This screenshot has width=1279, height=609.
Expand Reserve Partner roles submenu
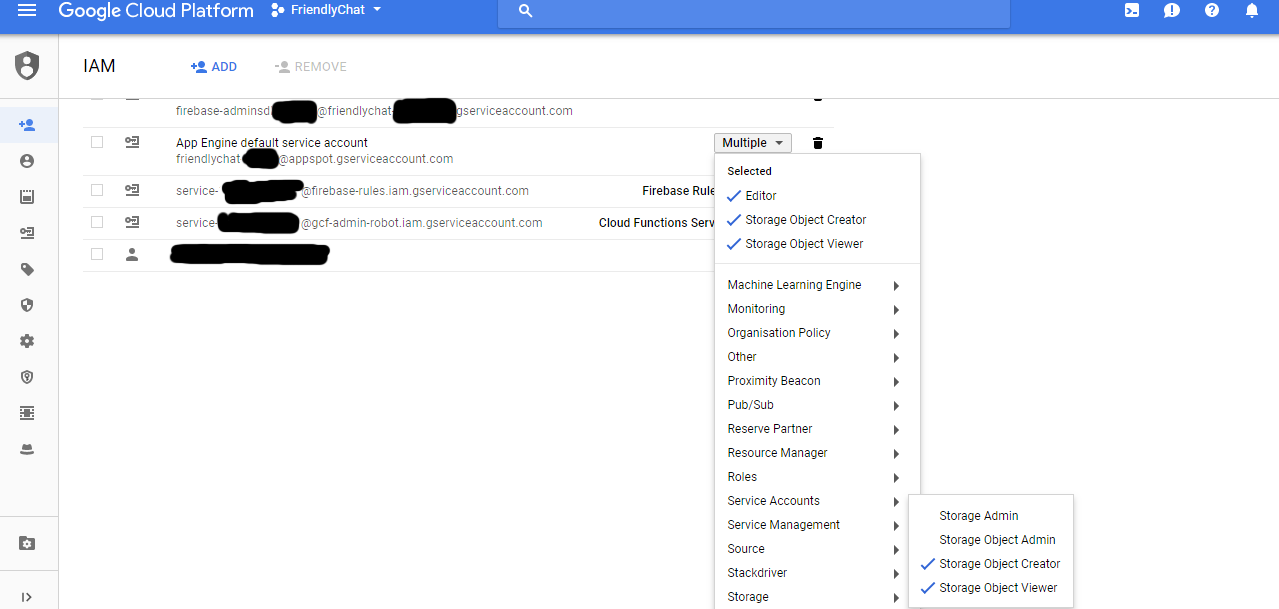tap(817, 429)
